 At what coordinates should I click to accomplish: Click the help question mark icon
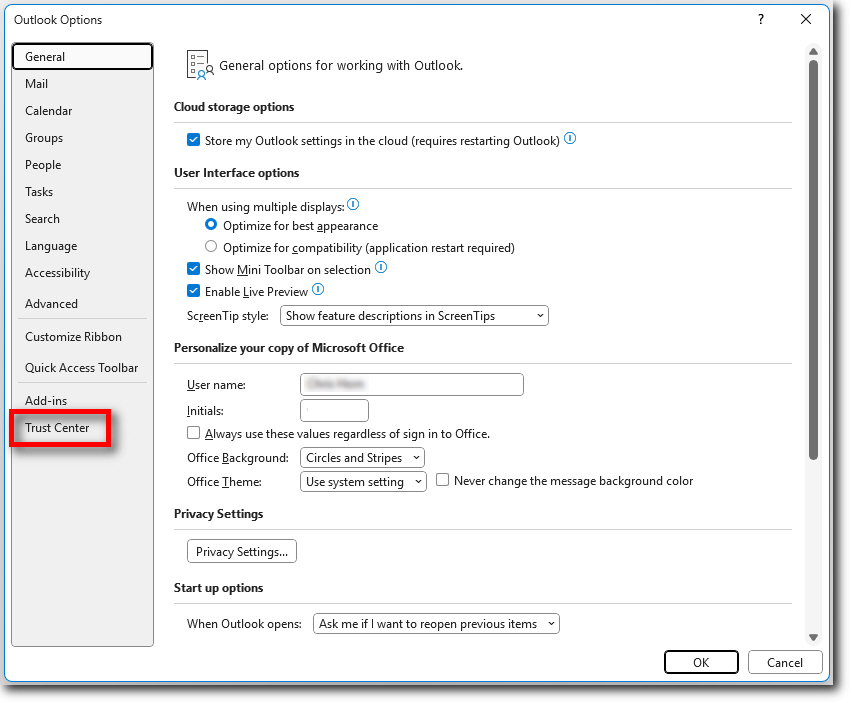761,20
